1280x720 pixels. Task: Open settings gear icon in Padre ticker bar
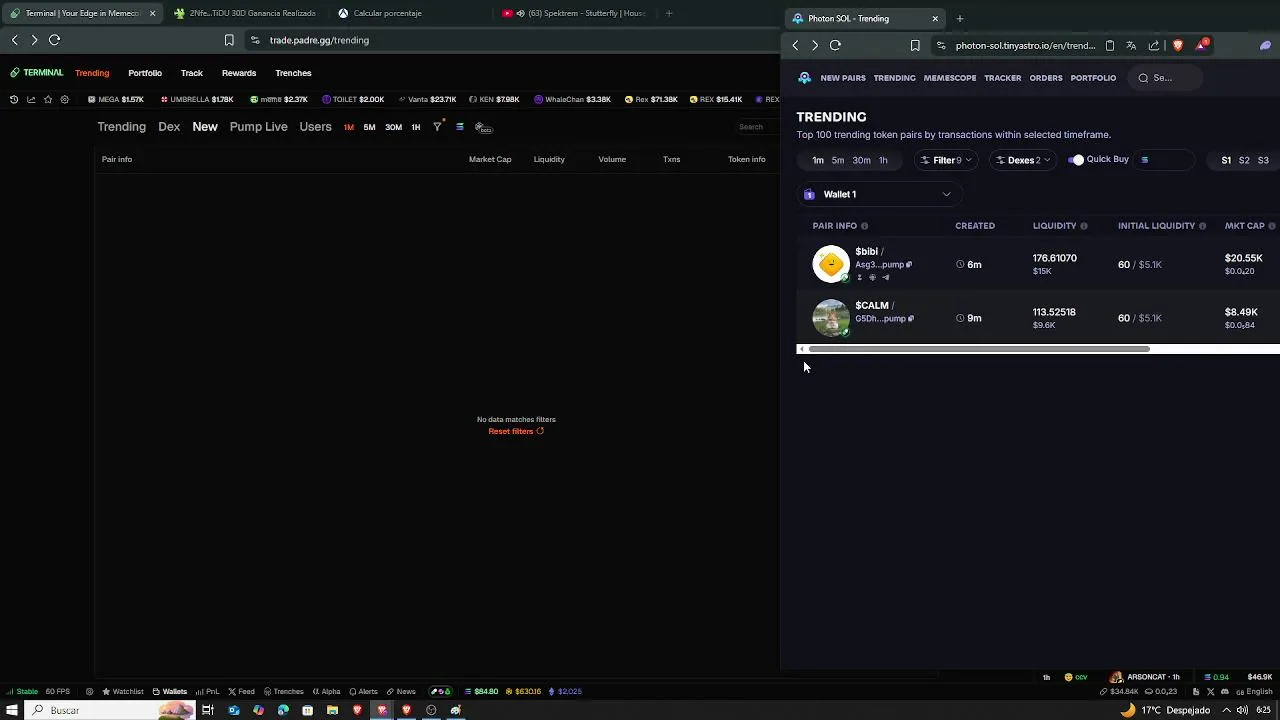tap(65, 99)
